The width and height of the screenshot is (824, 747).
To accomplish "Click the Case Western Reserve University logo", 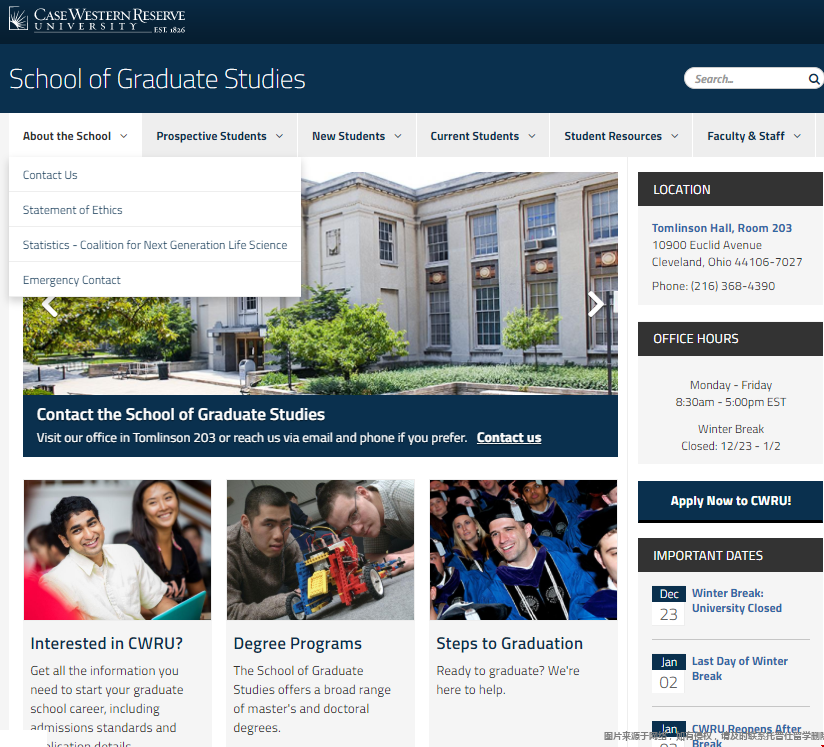I will pos(97,20).
